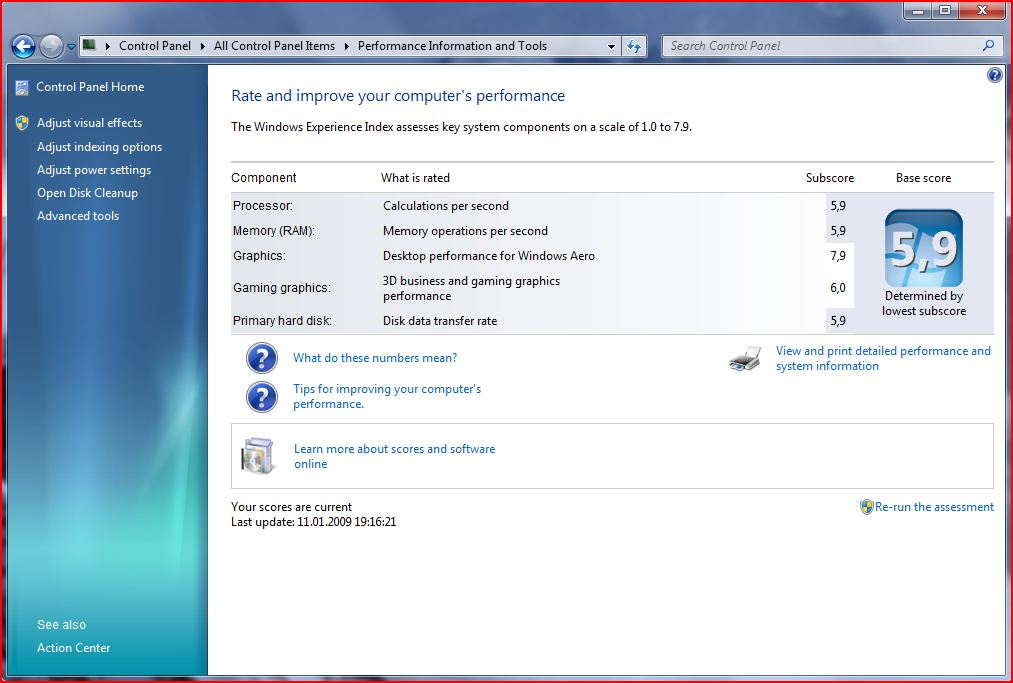Image resolution: width=1013 pixels, height=683 pixels.
Task: Open Open Disk Cleanup link
Action: click(87, 193)
